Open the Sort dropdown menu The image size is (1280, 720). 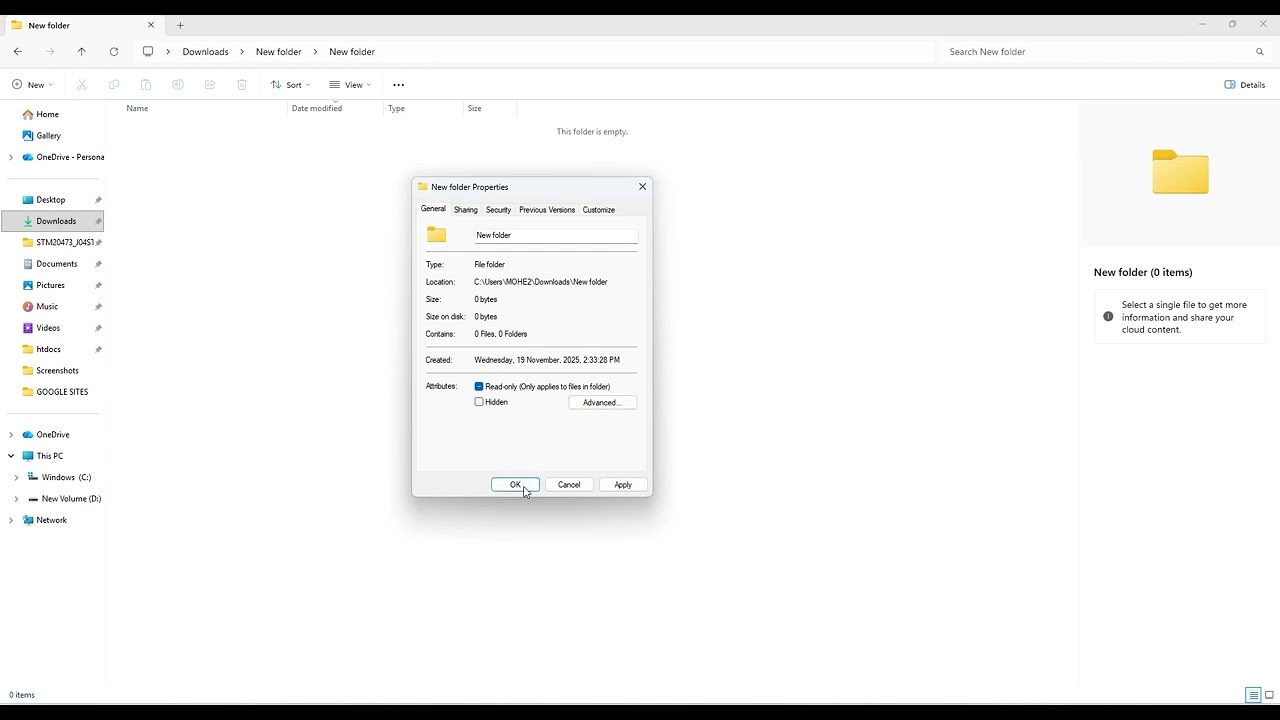click(x=291, y=85)
